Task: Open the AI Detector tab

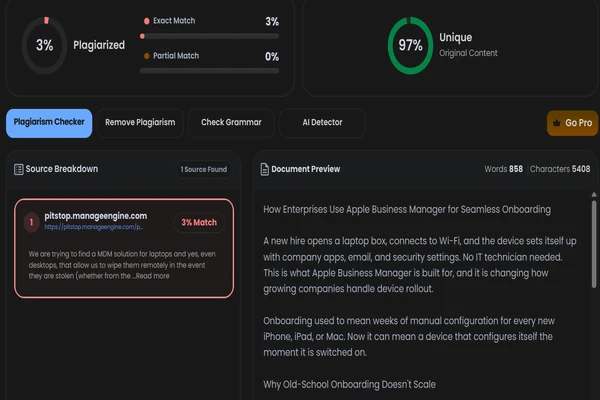Action: pos(322,123)
